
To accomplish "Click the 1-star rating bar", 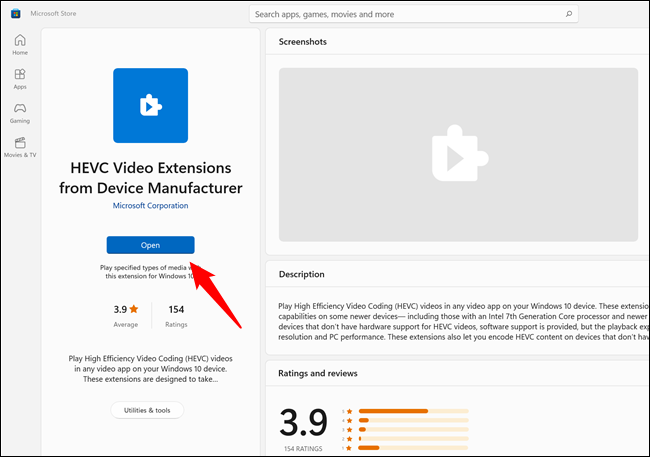I will 412,447.
